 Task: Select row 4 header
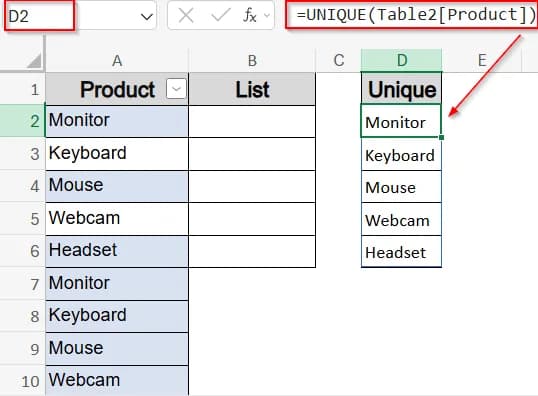[x=22, y=186]
